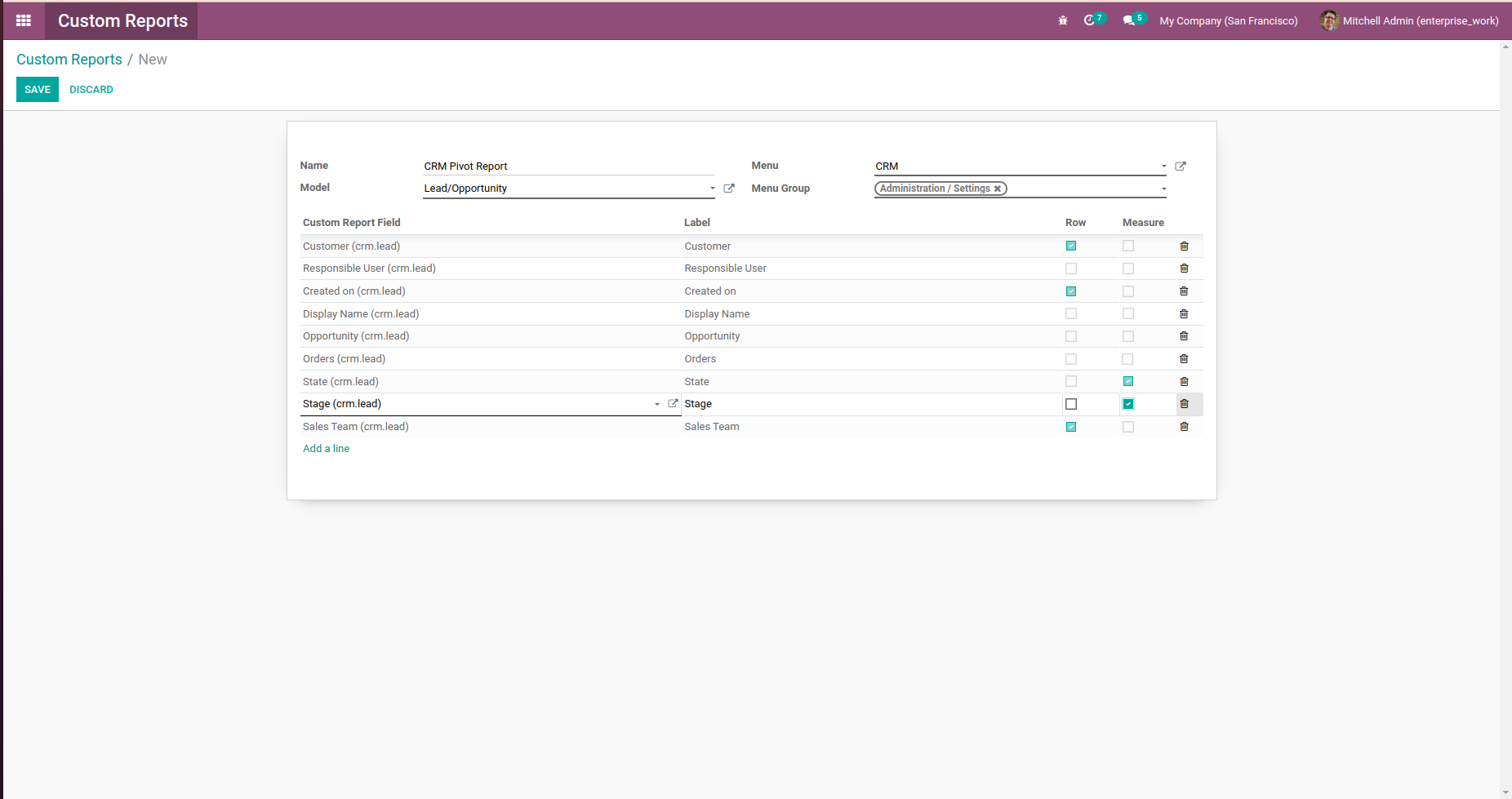Uncheck Row checkbox for Customer

[x=1071, y=246]
